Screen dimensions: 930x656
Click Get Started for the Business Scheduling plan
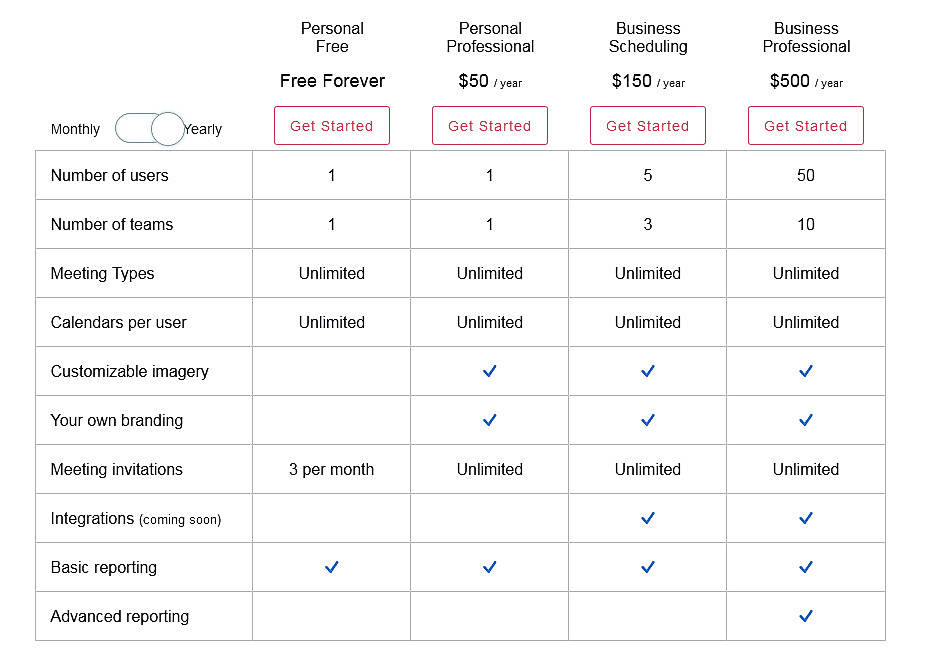pos(647,125)
